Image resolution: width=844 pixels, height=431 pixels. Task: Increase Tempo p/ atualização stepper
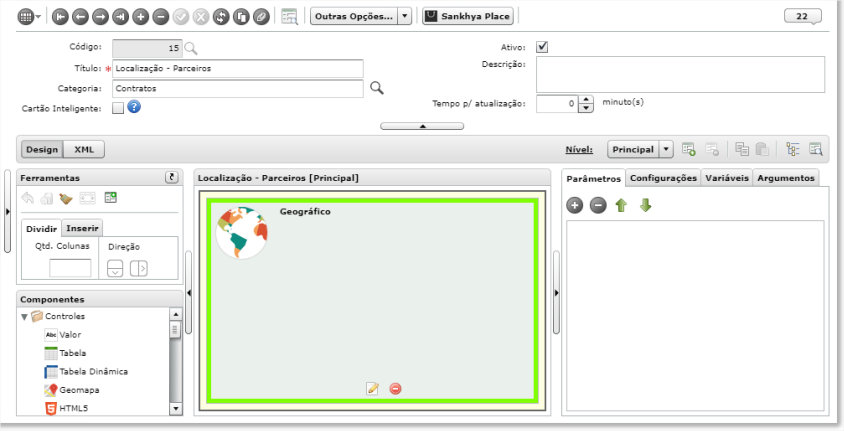[586, 100]
